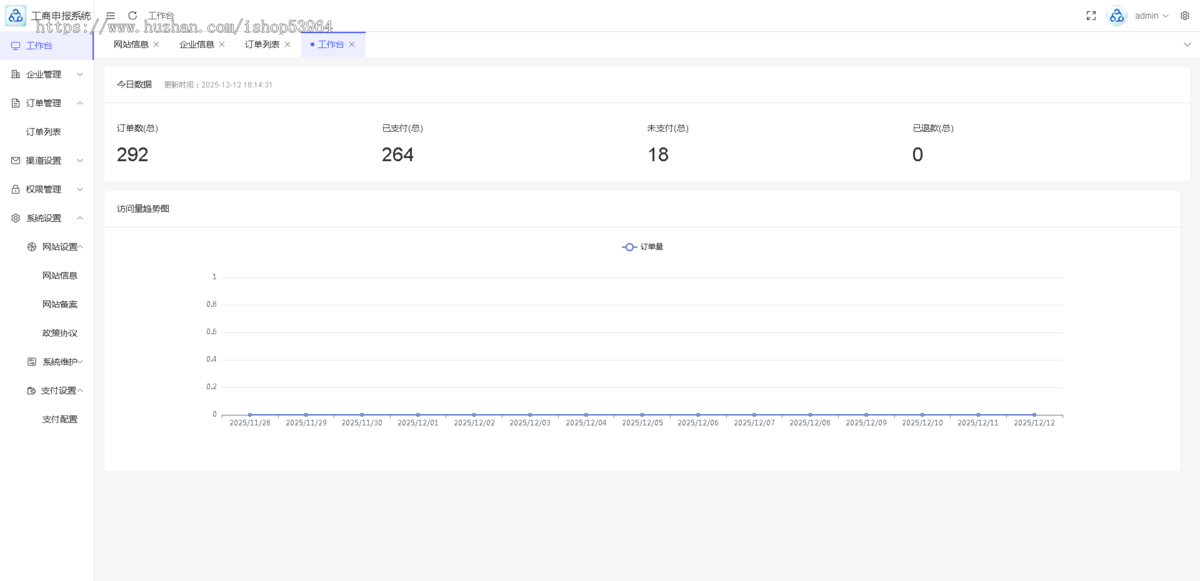
Task: Click the chart data point for 2025/12/05
Action: click(x=642, y=414)
